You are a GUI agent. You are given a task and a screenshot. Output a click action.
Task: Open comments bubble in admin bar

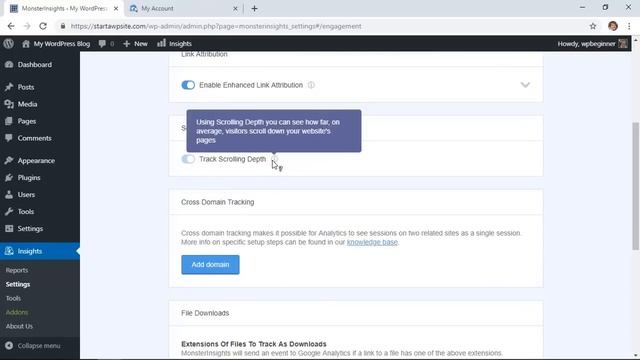[x=102, y=44]
